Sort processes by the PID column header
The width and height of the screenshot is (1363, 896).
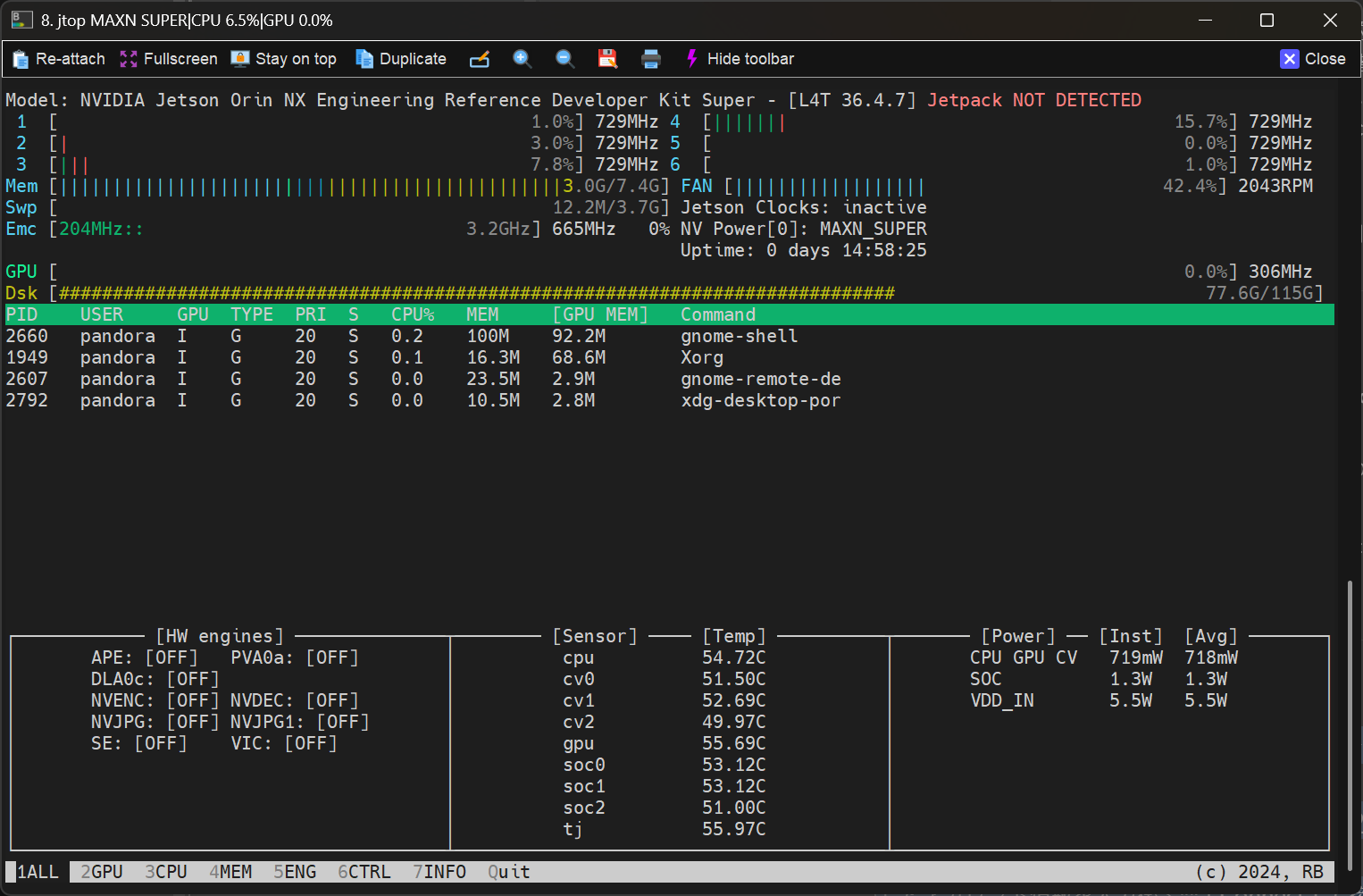(21, 314)
